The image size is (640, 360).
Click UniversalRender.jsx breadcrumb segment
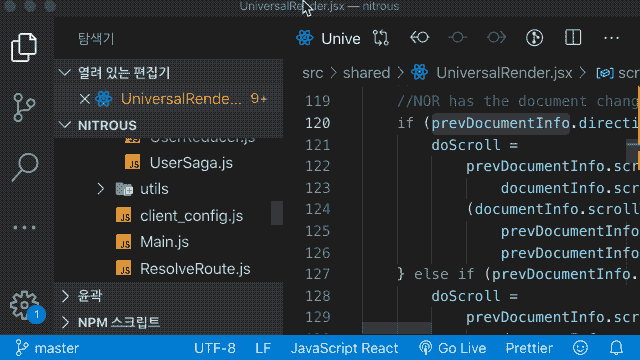tap(504, 73)
